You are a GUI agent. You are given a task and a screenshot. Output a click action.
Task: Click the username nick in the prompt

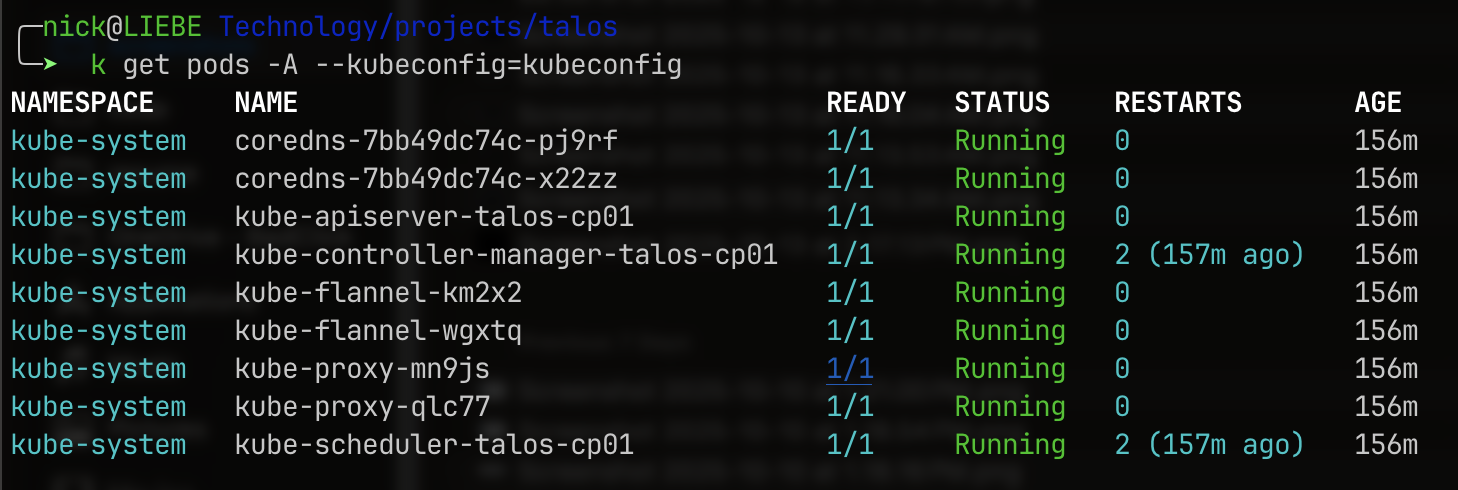point(74,27)
